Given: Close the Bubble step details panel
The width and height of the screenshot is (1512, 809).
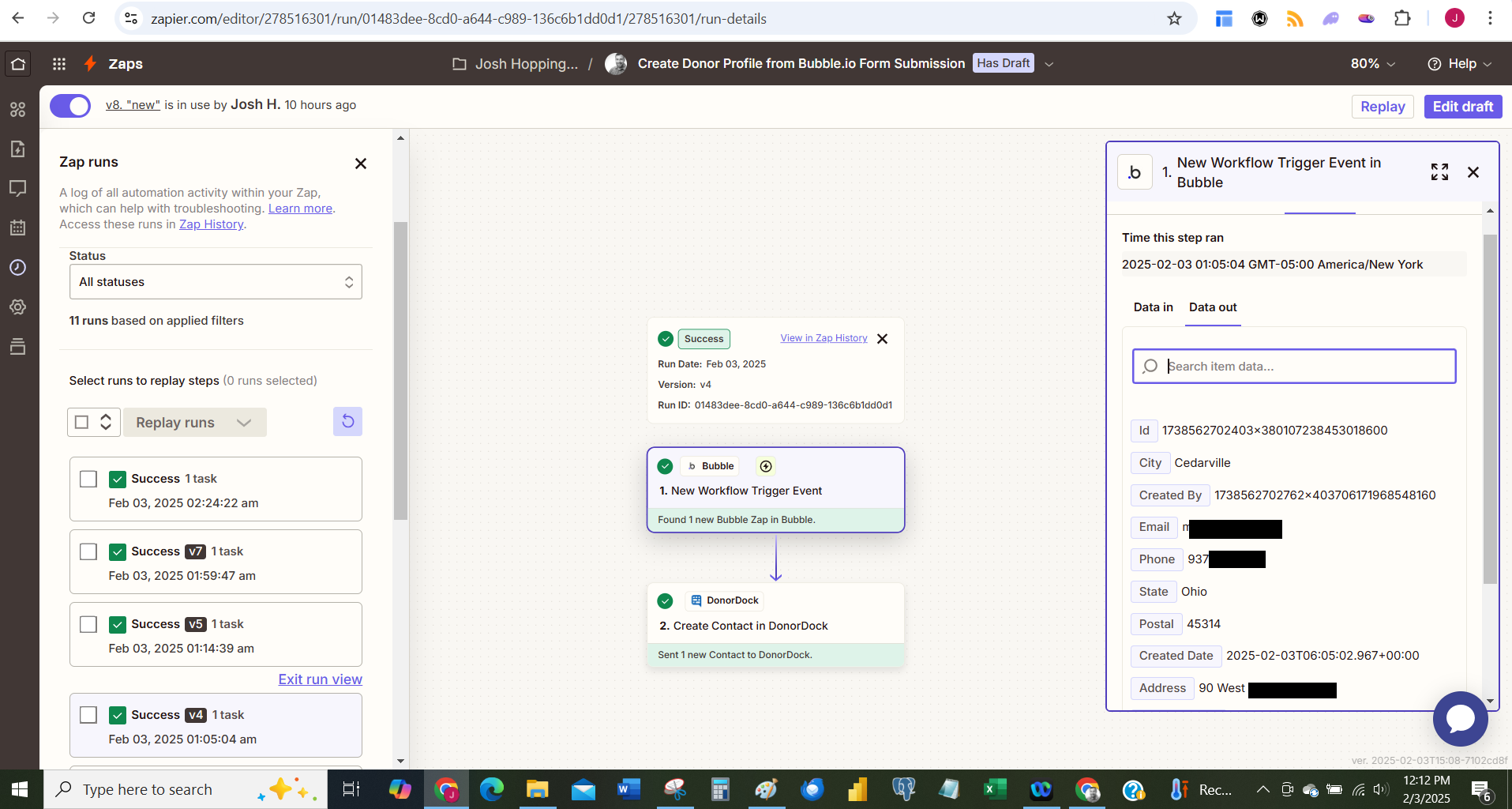Looking at the screenshot, I should 1473,172.
